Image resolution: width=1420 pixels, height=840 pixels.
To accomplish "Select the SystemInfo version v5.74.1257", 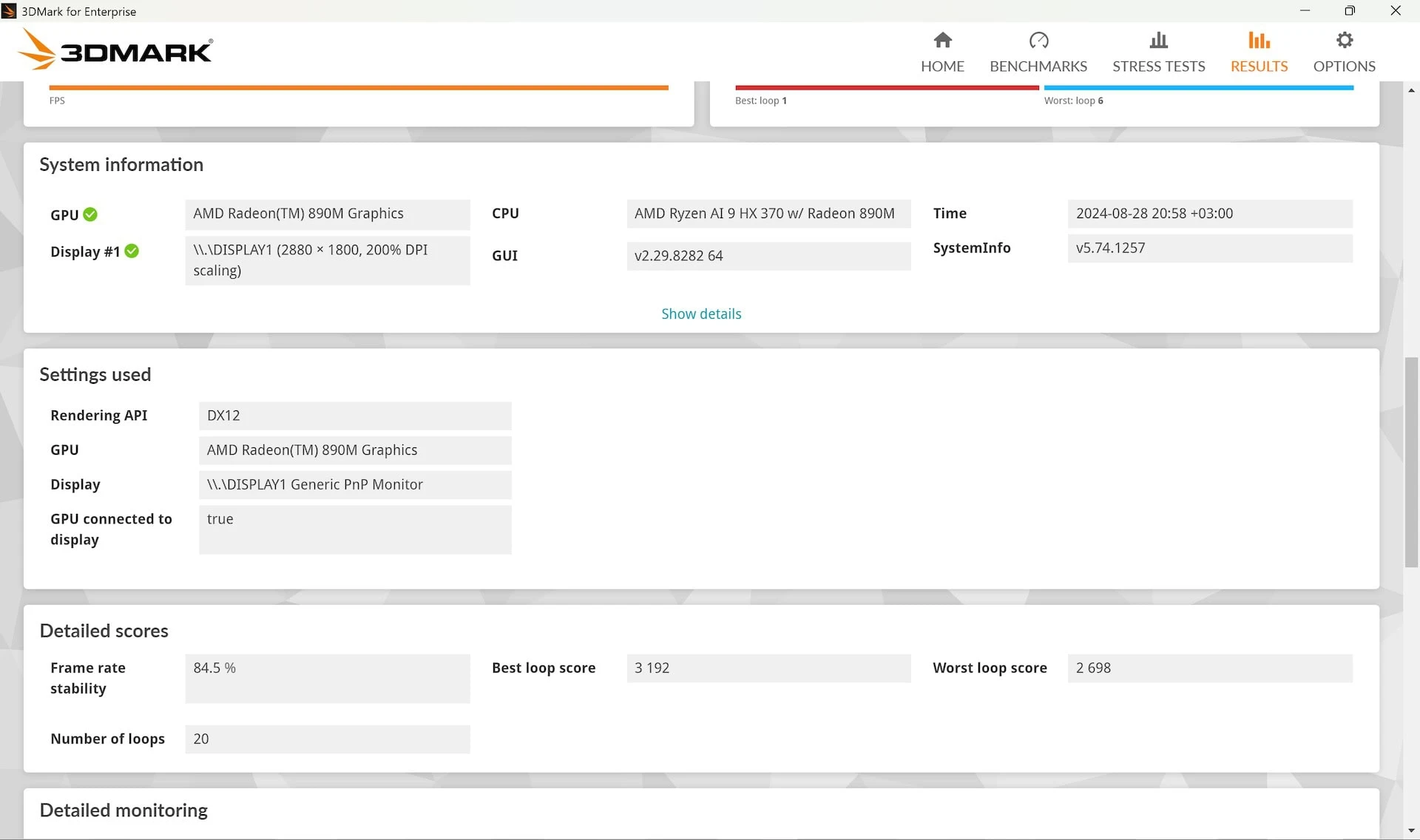I will tap(1210, 248).
